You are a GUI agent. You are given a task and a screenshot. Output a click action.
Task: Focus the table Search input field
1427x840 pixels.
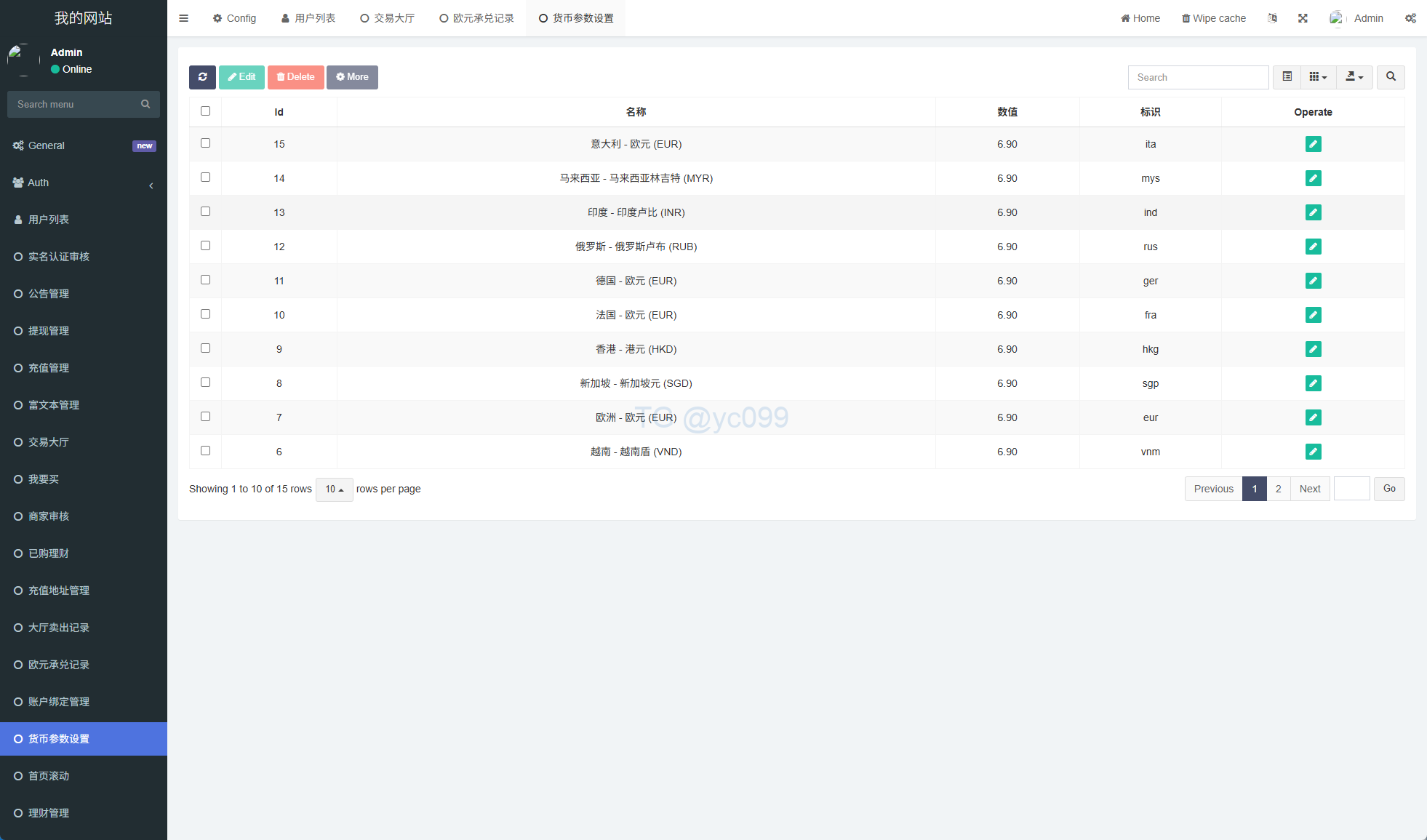pyautogui.click(x=1198, y=77)
